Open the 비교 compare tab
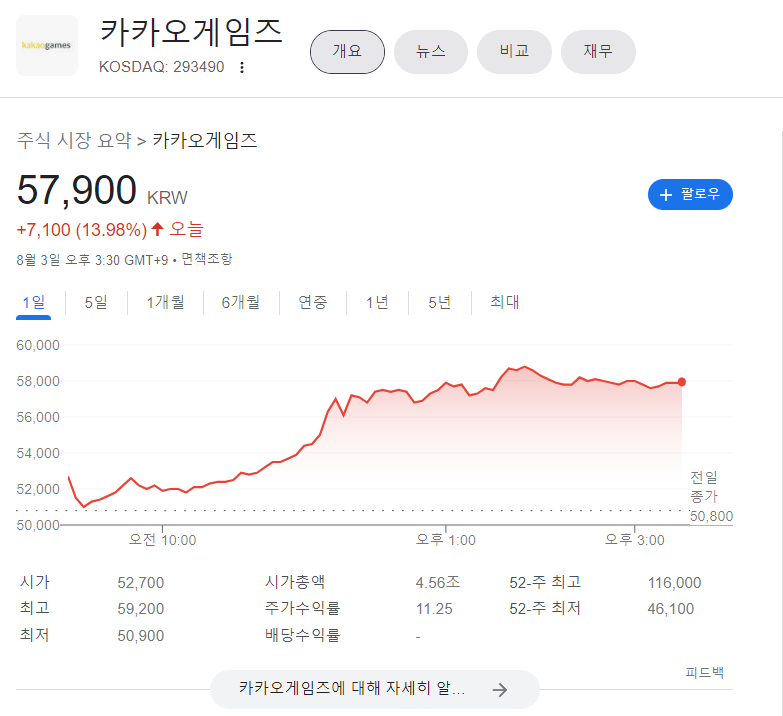 [x=514, y=51]
